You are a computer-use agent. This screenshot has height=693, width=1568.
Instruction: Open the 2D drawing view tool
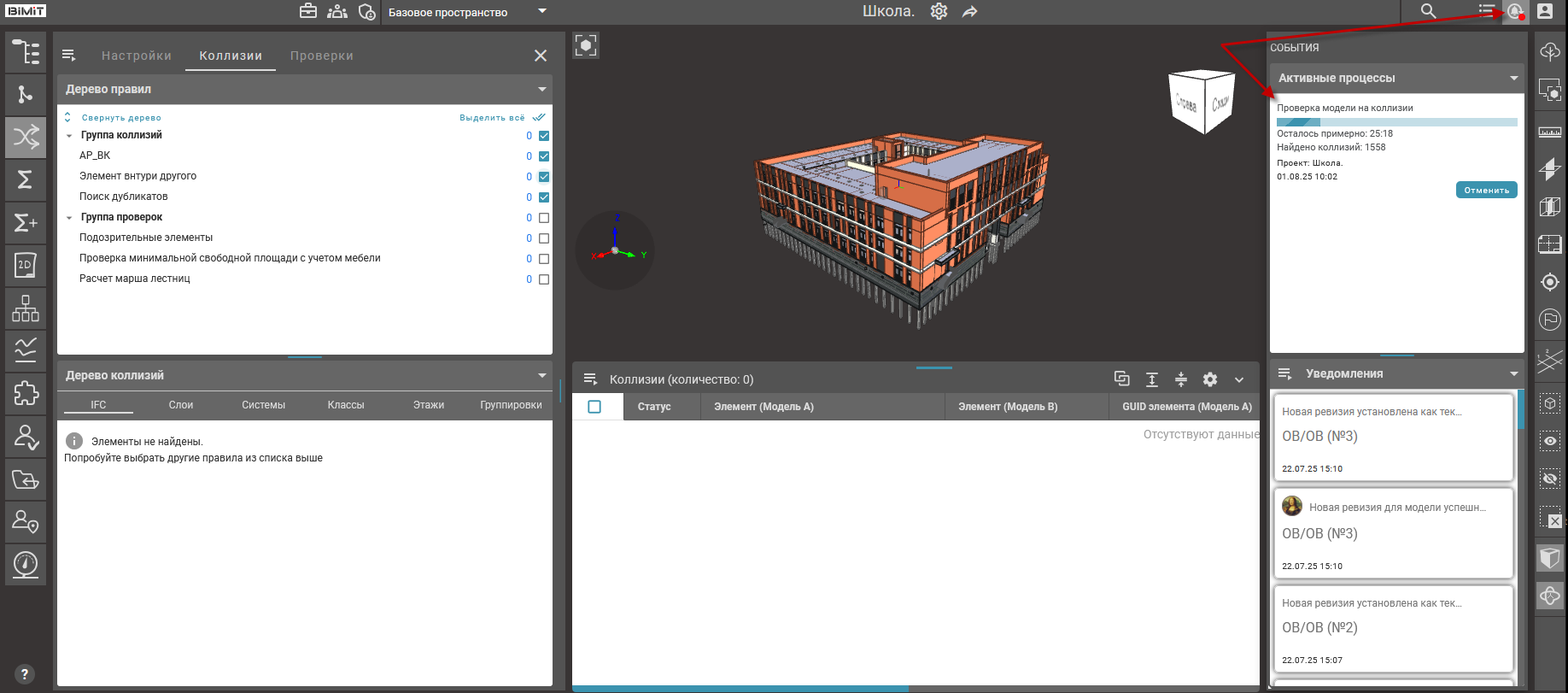pyautogui.click(x=26, y=265)
